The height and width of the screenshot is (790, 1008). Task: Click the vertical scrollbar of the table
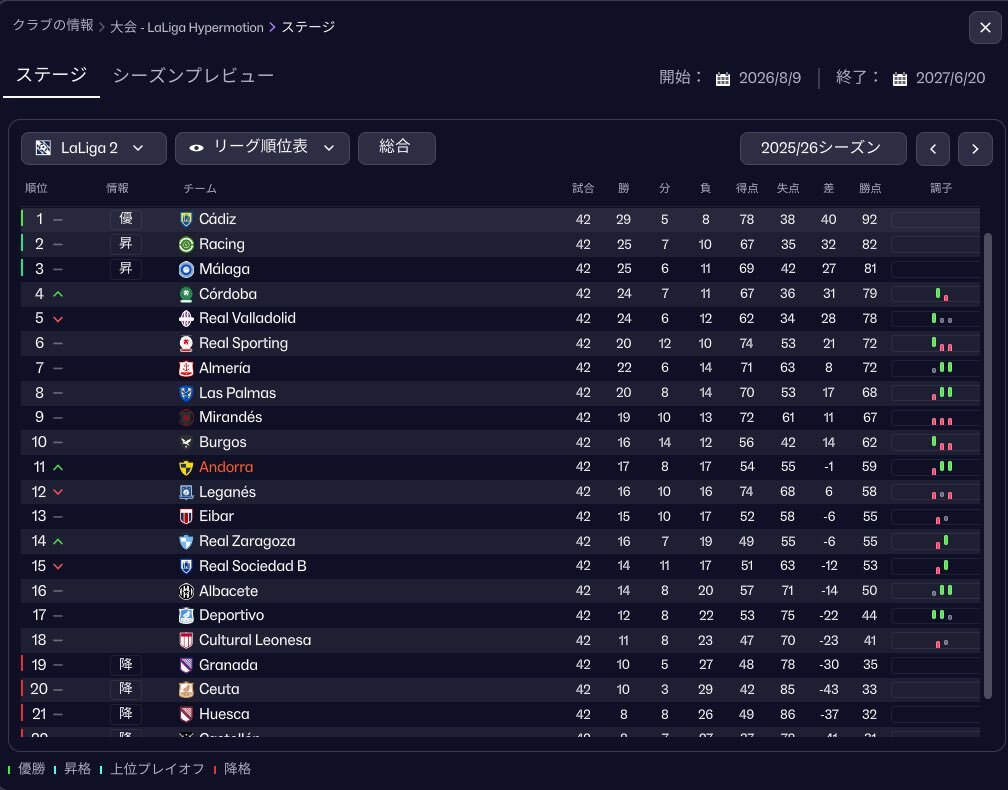[988, 460]
